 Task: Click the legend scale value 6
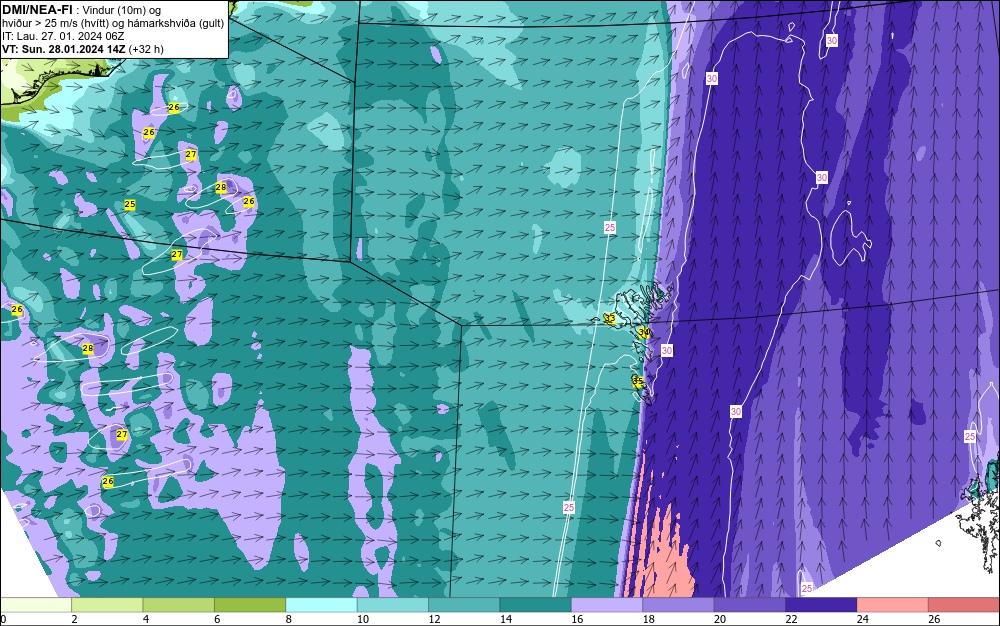click(x=217, y=619)
